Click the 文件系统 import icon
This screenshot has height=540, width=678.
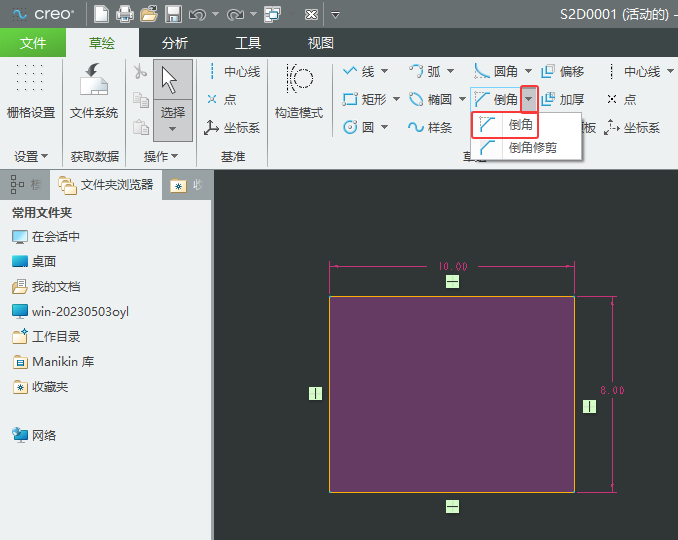coord(94,91)
